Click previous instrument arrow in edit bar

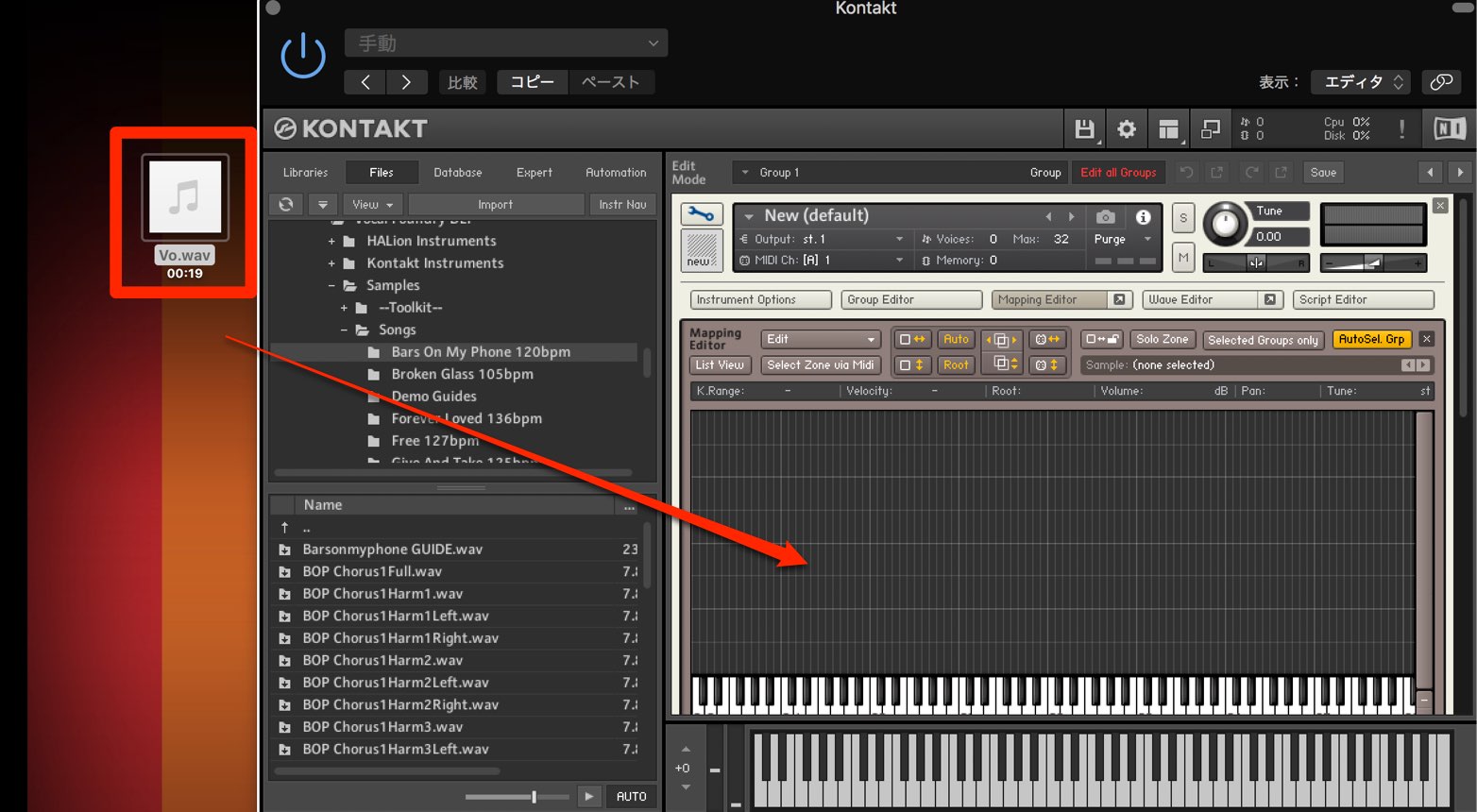[1430, 172]
